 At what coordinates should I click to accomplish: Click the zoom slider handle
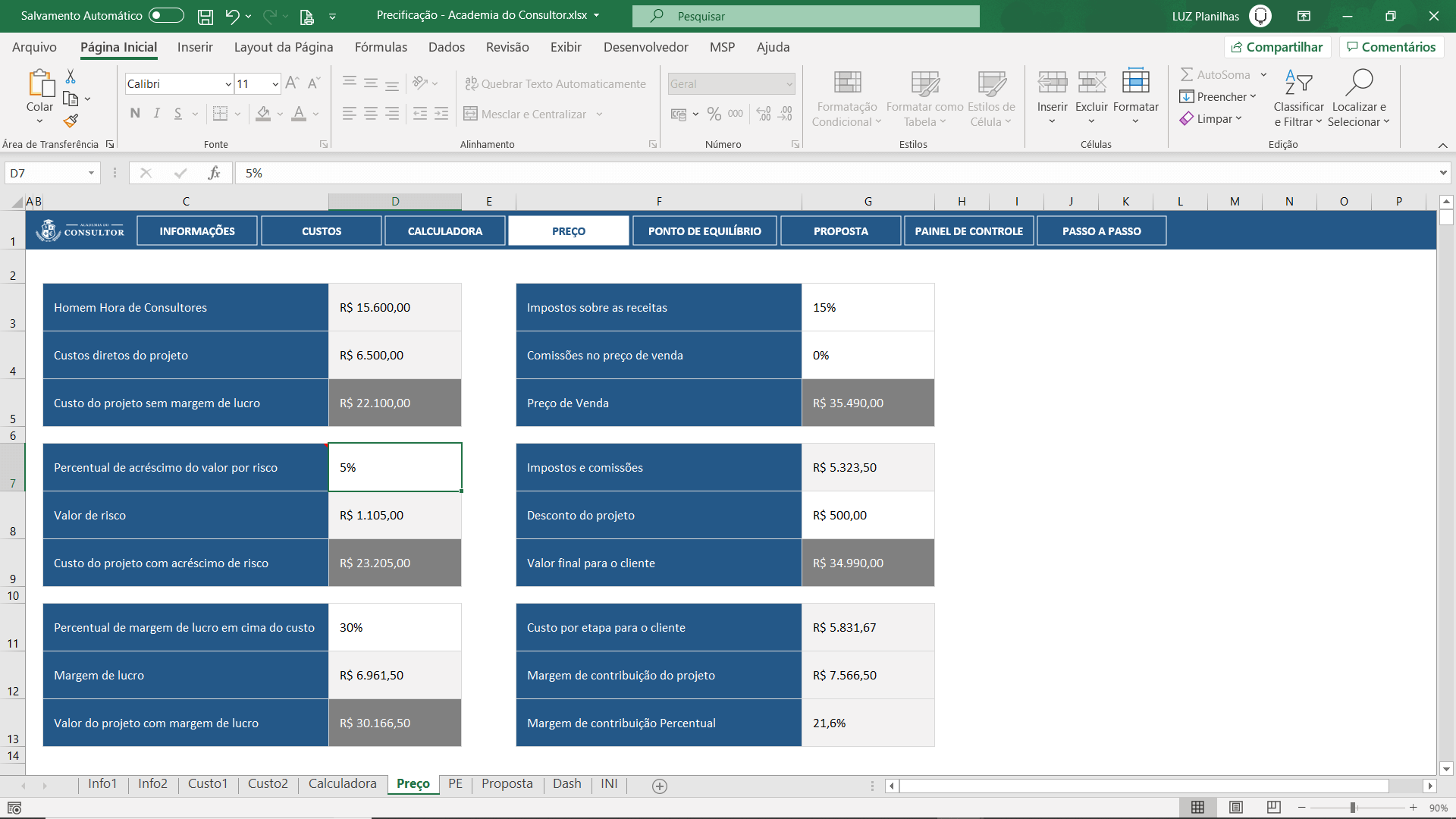click(x=1353, y=808)
